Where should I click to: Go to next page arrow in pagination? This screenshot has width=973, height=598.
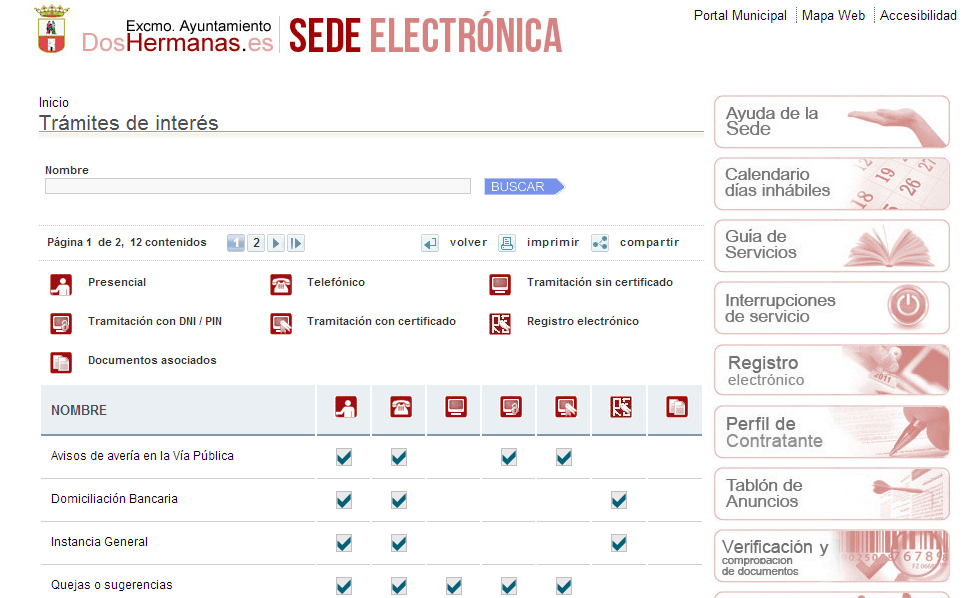tap(276, 243)
